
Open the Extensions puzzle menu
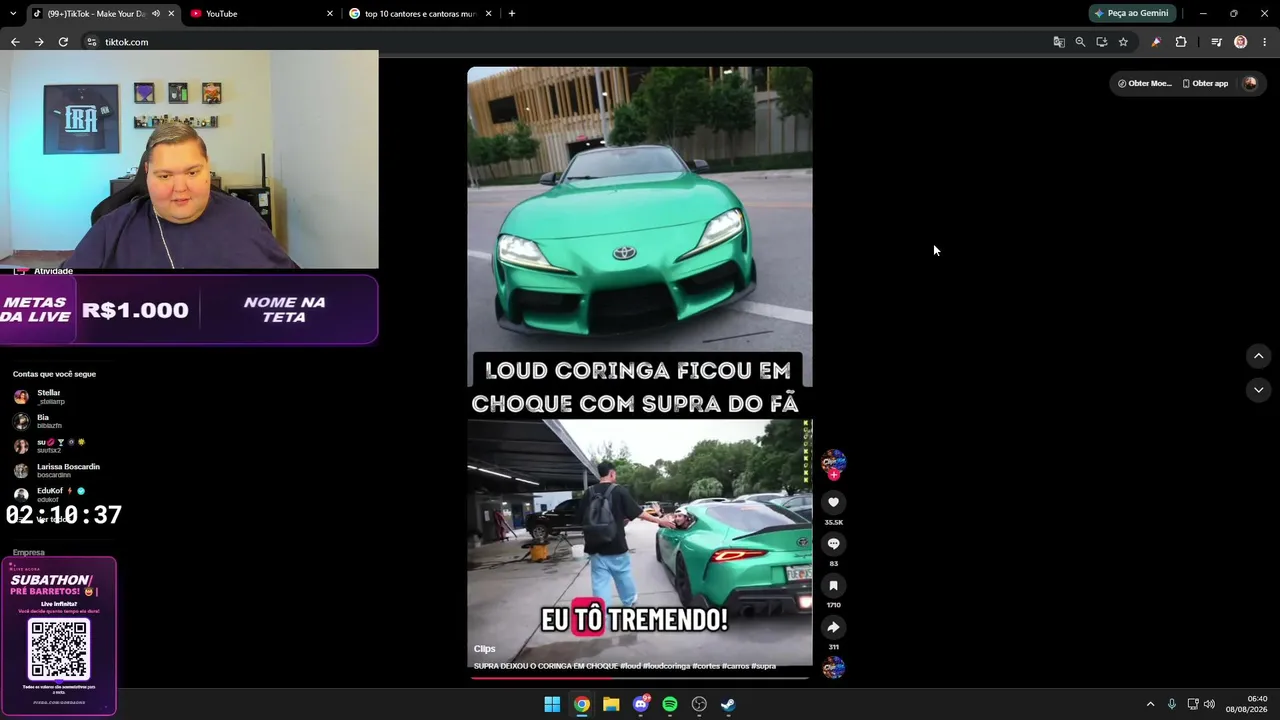click(x=1181, y=42)
